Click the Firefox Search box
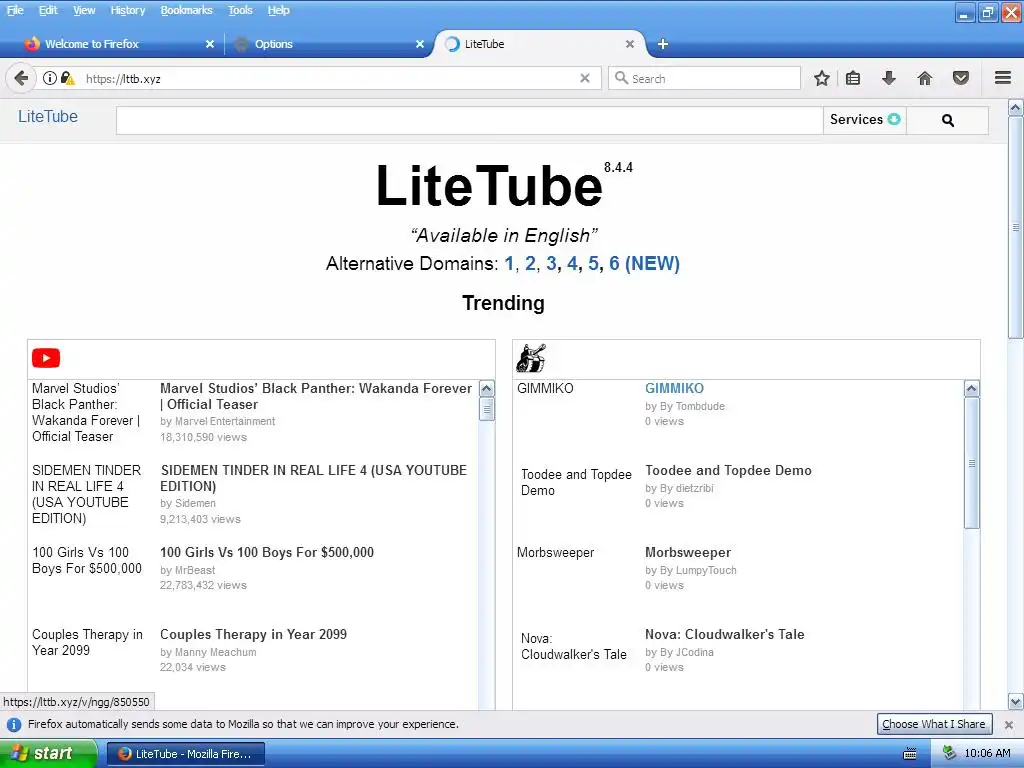 click(705, 78)
